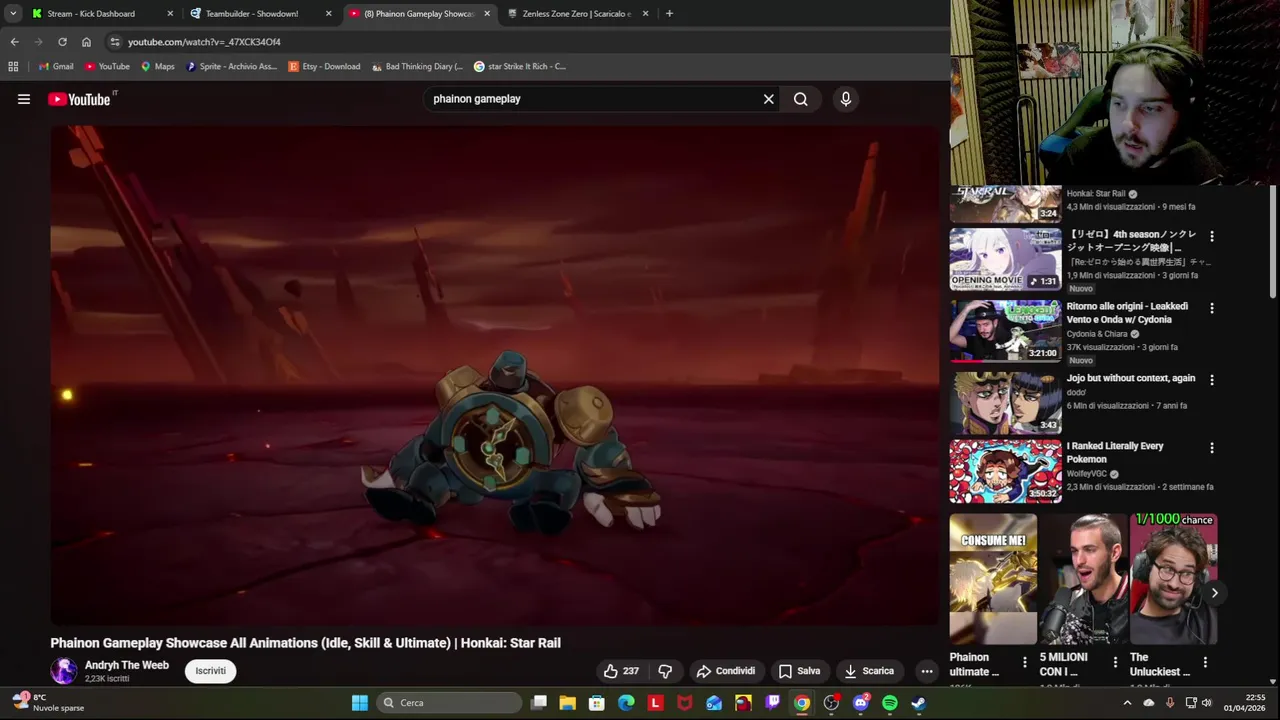Open options for I Ranked Literally Every Pokemon
The width and height of the screenshot is (1280, 720).
pyautogui.click(x=1212, y=448)
